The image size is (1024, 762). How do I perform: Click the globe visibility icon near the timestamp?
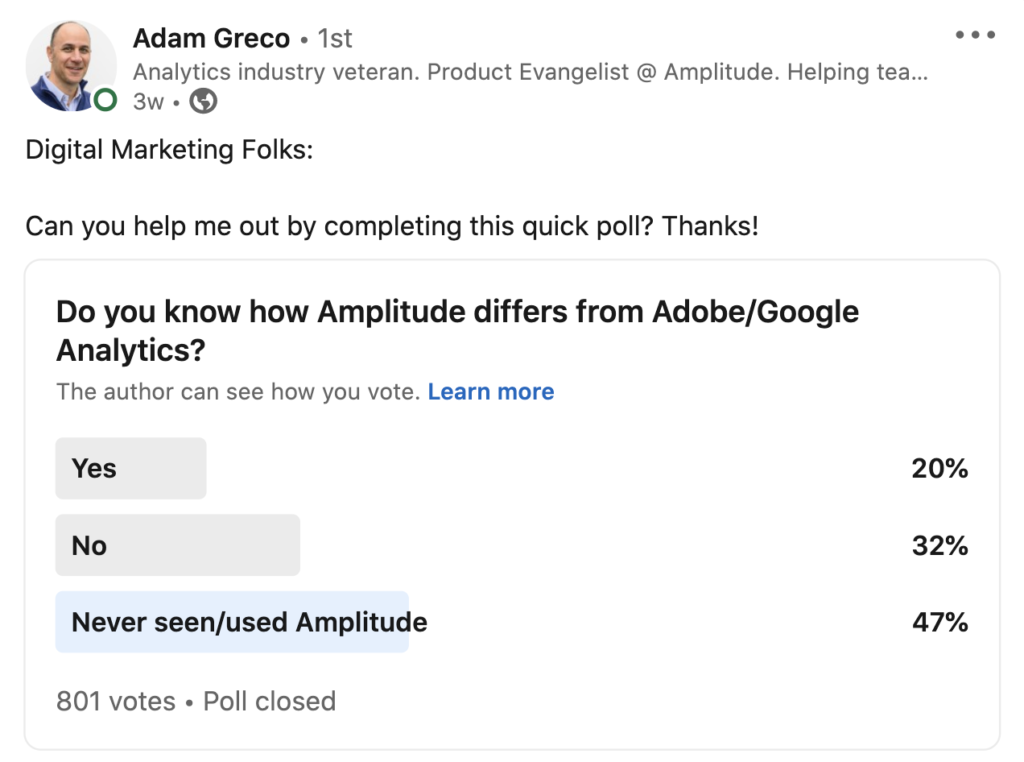(x=203, y=101)
